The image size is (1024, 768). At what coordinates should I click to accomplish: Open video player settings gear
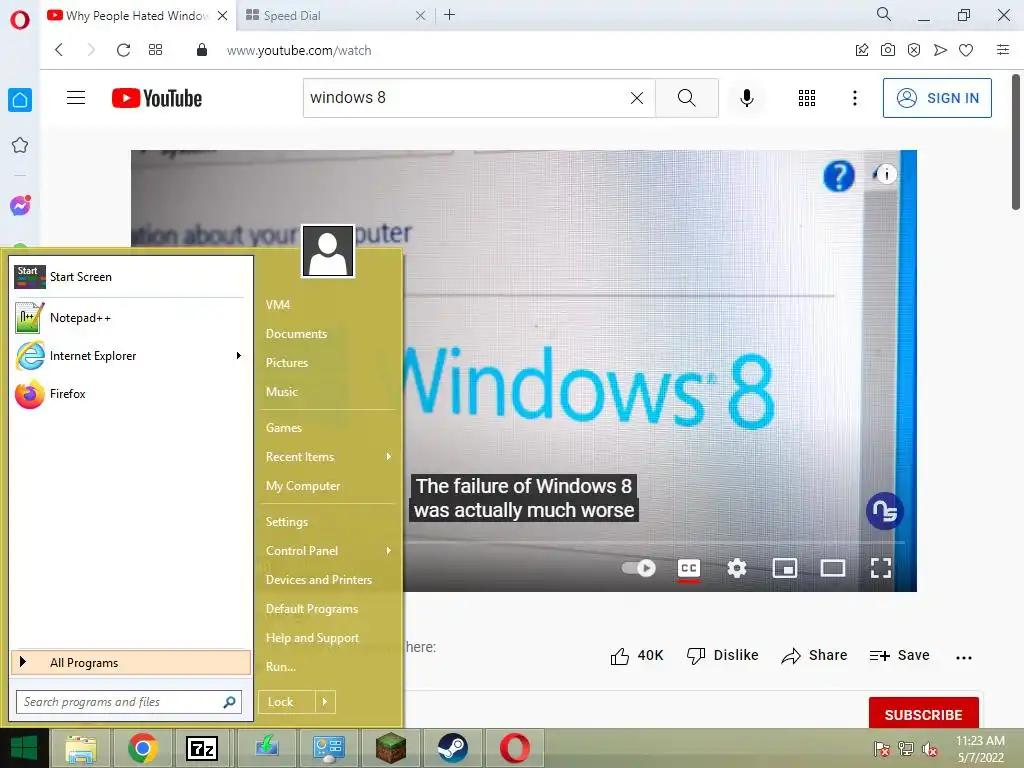point(737,568)
